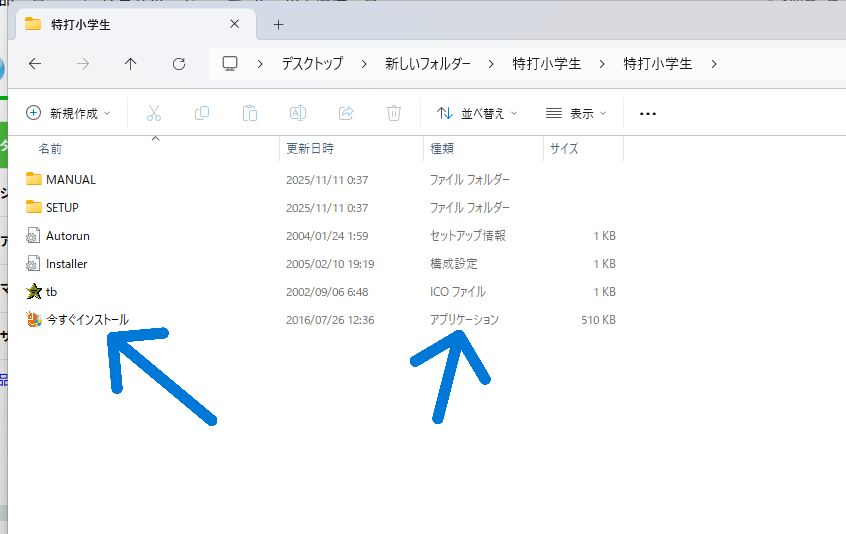Add a new tab with plus button
Image resolution: width=846 pixels, height=534 pixels.
(x=278, y=24)
